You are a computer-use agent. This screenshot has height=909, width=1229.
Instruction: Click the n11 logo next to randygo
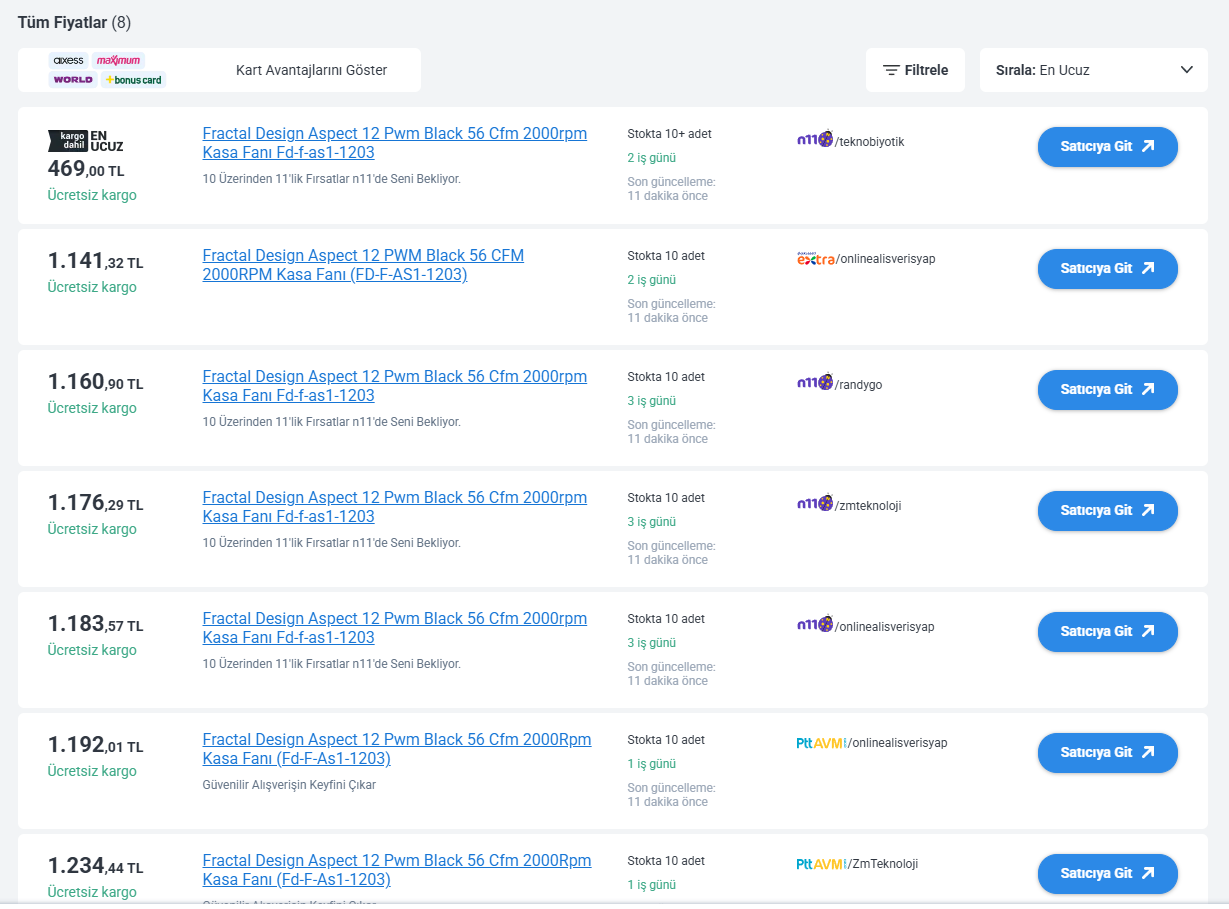814,383
